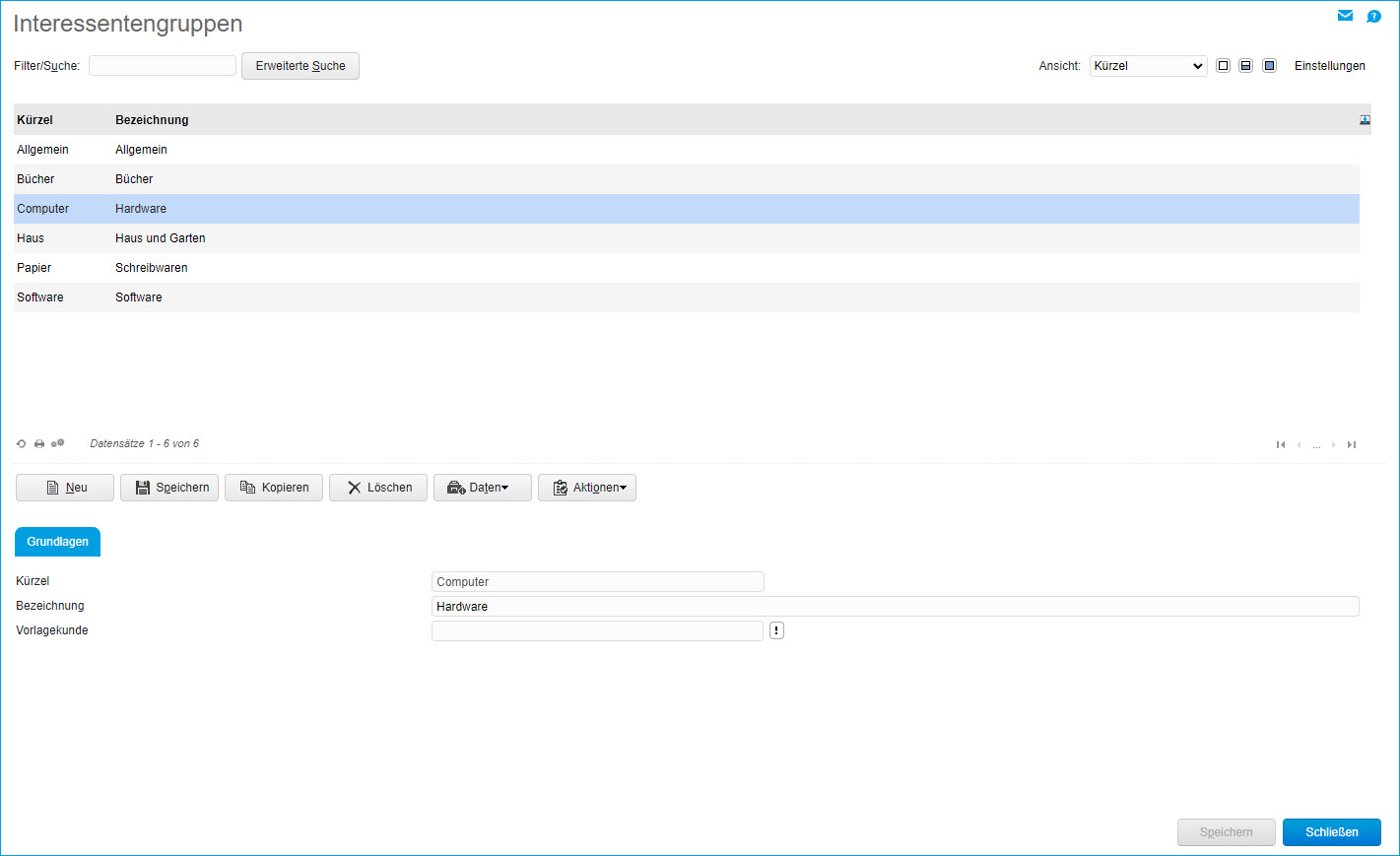This screenshot has width=1400, height=856.
Task: Click the refresh icon below the table
Action: click(22, 444)
